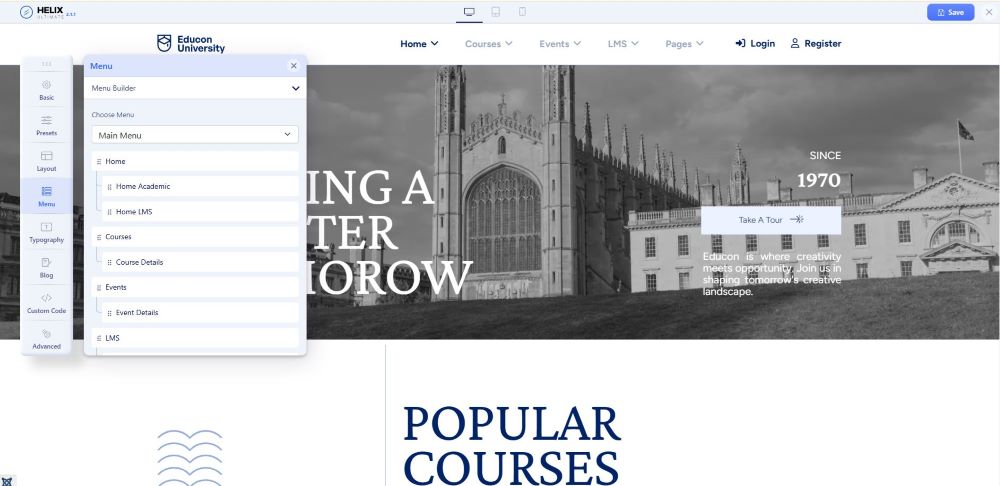Select the Home menu tree item
Image resolution: width=1000 pixels, height=486 pixels.
(x=195, y=161)
